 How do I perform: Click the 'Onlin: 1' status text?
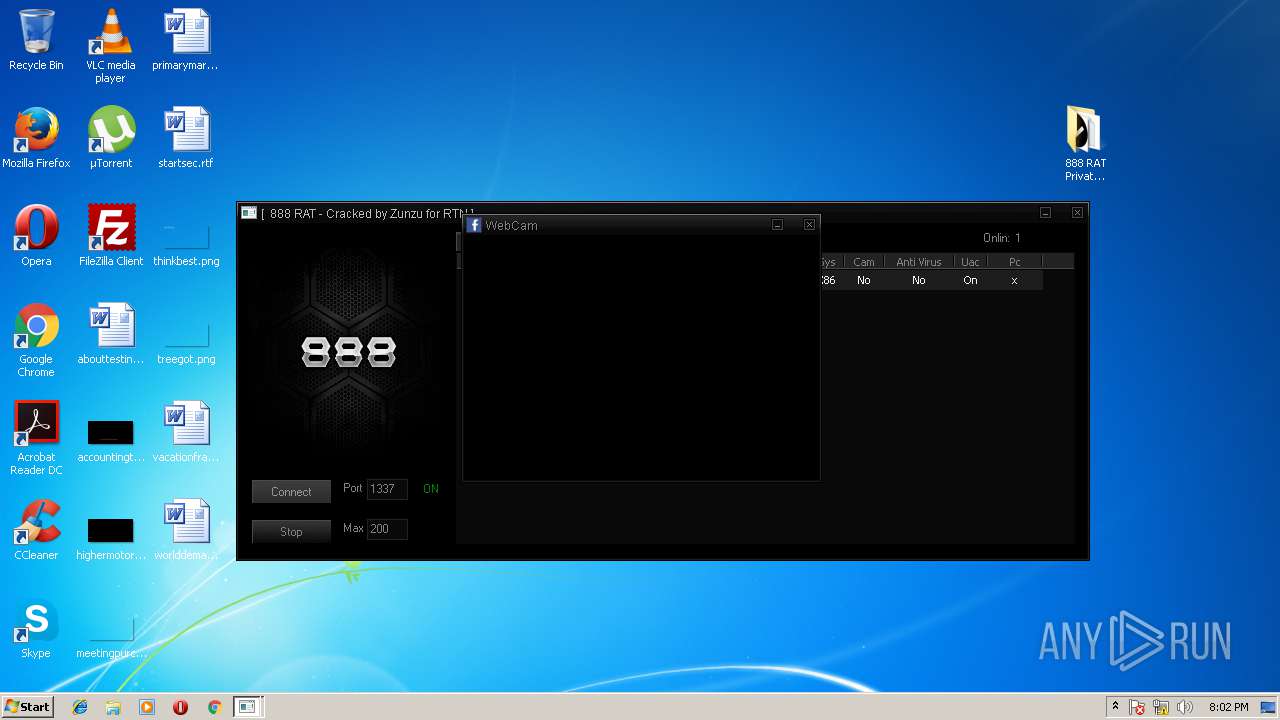[1002, 238]
